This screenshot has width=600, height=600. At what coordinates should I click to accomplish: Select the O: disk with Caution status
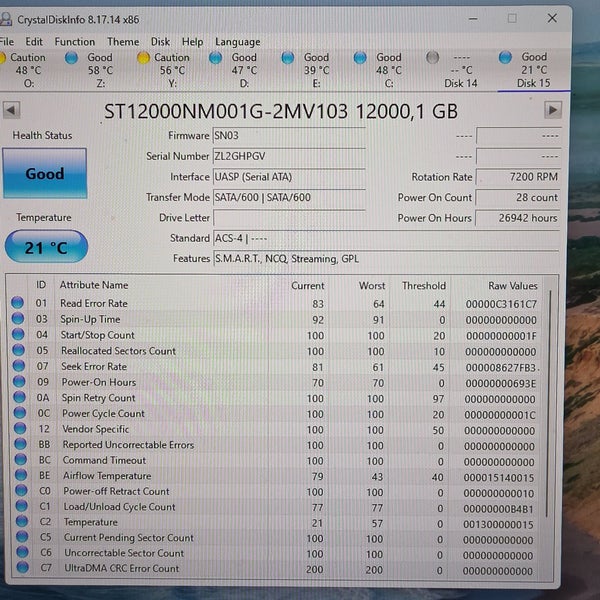(x=23, y=70)
